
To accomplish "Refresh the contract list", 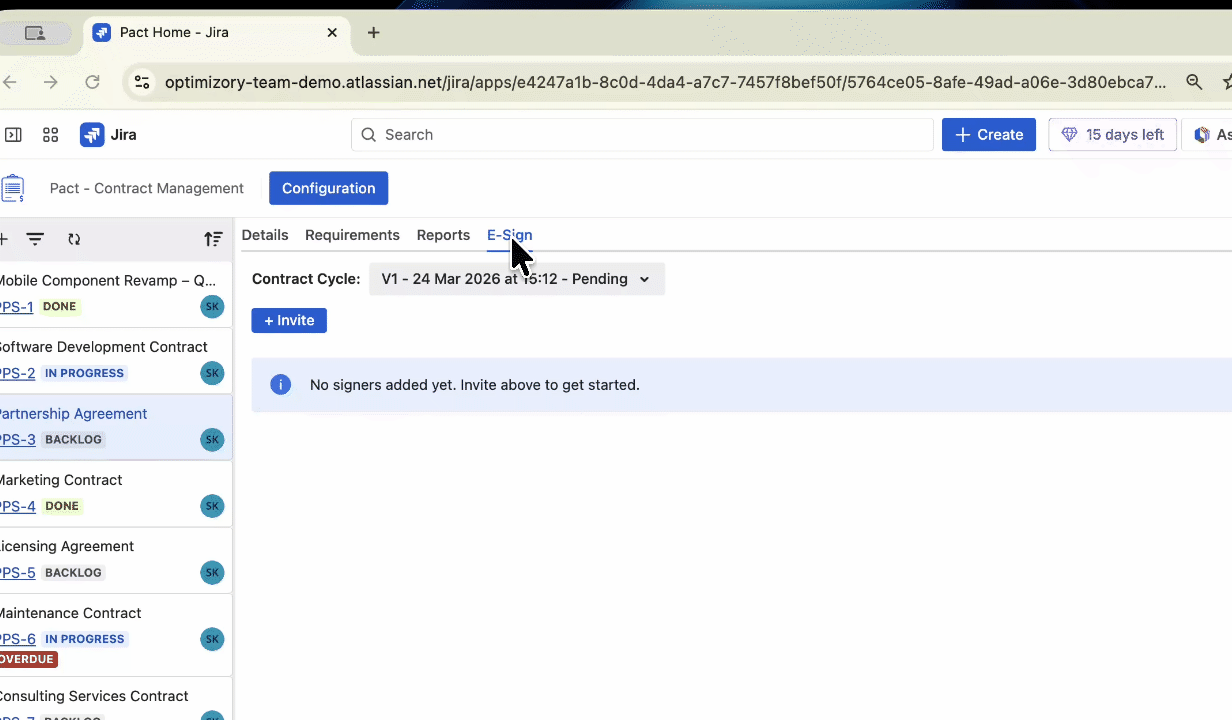I will pyautogui.click(x=74, y=239).
